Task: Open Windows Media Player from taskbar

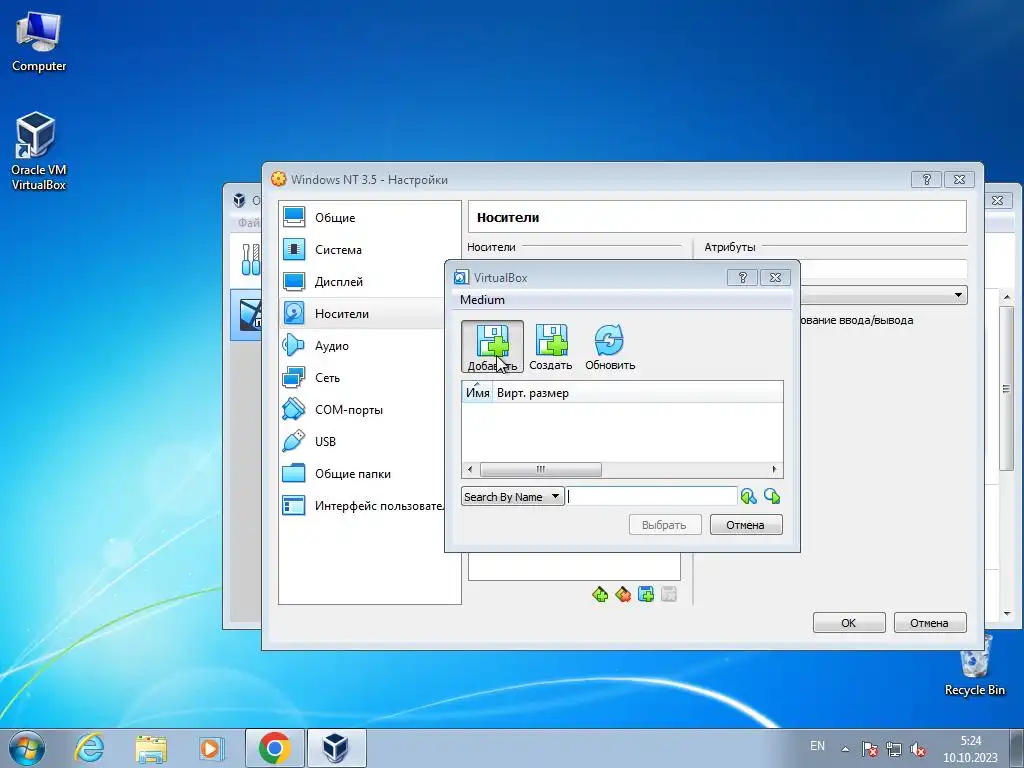Action: (x=211, y=748)
